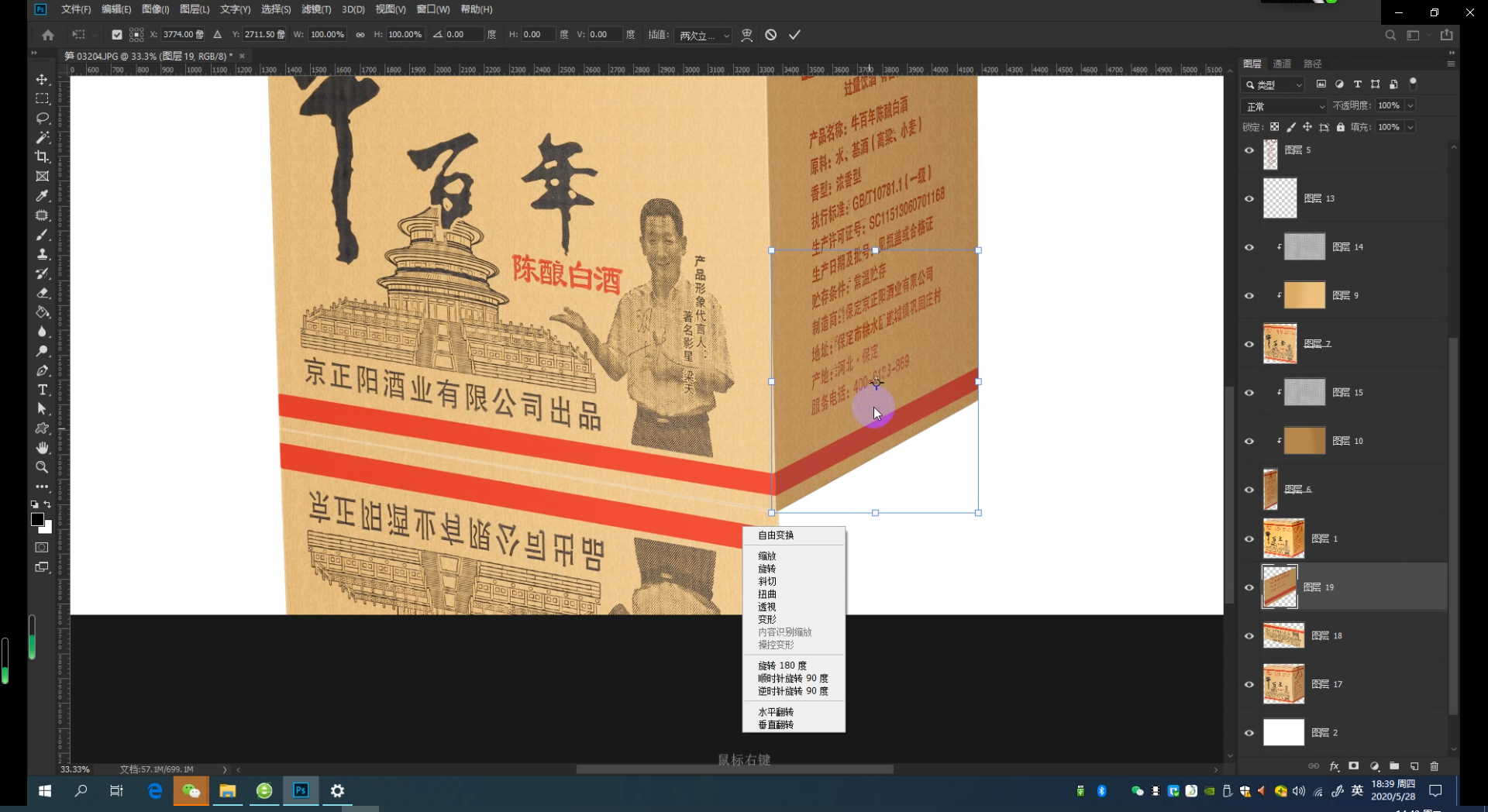Hide layer 图层 5
Screen dimensions: 1488x812
pyautogui.click(x=1249, y=150)
